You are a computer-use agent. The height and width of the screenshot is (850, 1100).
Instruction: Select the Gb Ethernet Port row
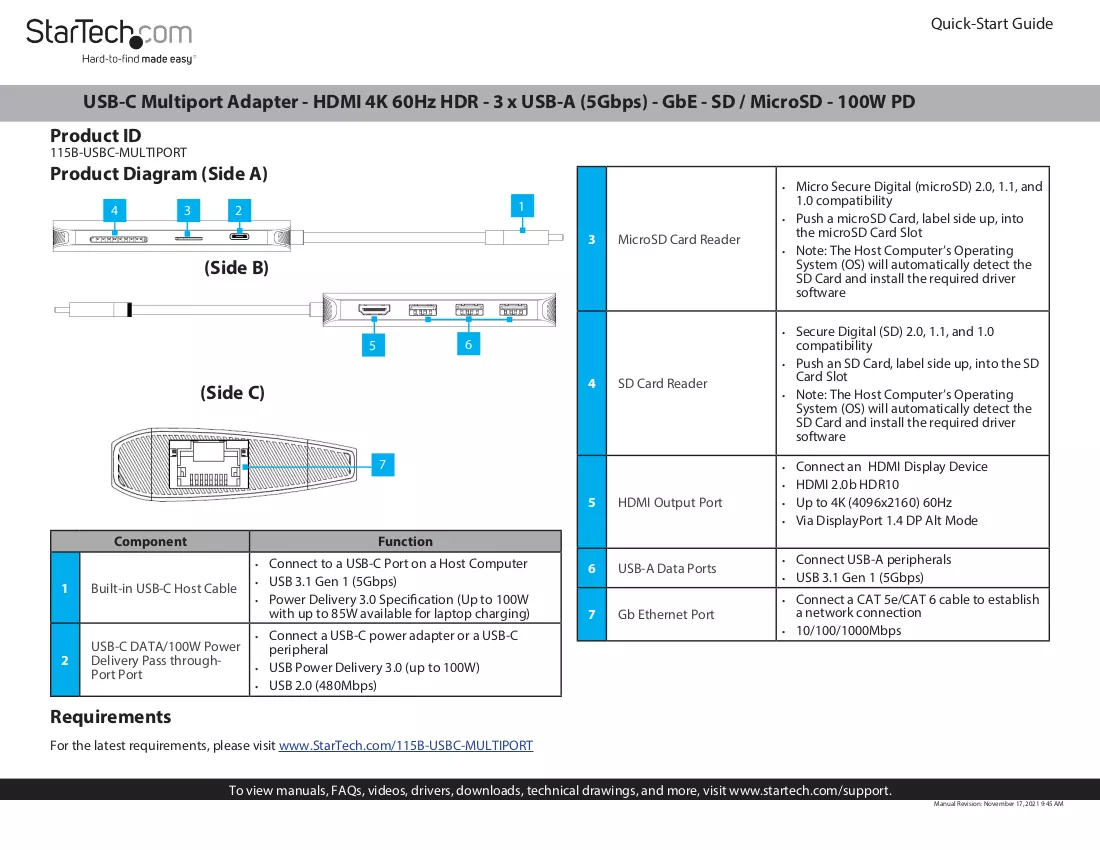point(813,614)
